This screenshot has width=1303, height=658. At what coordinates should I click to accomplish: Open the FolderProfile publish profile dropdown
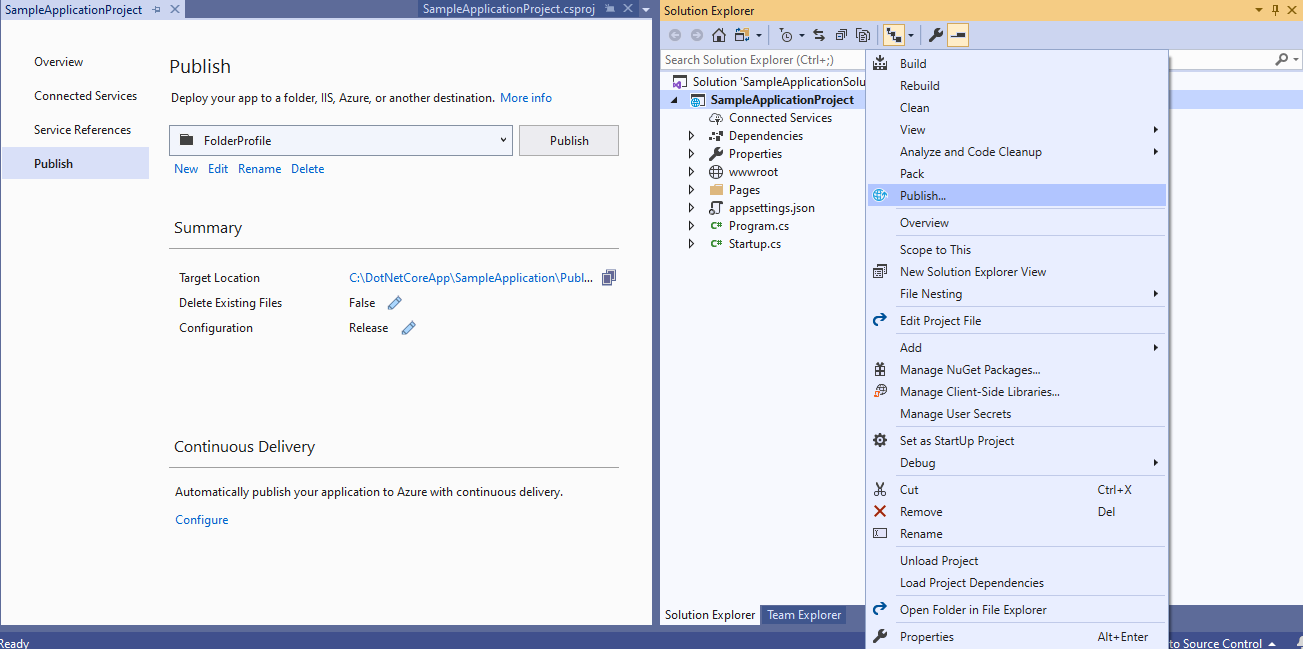[x=503, y=141]
